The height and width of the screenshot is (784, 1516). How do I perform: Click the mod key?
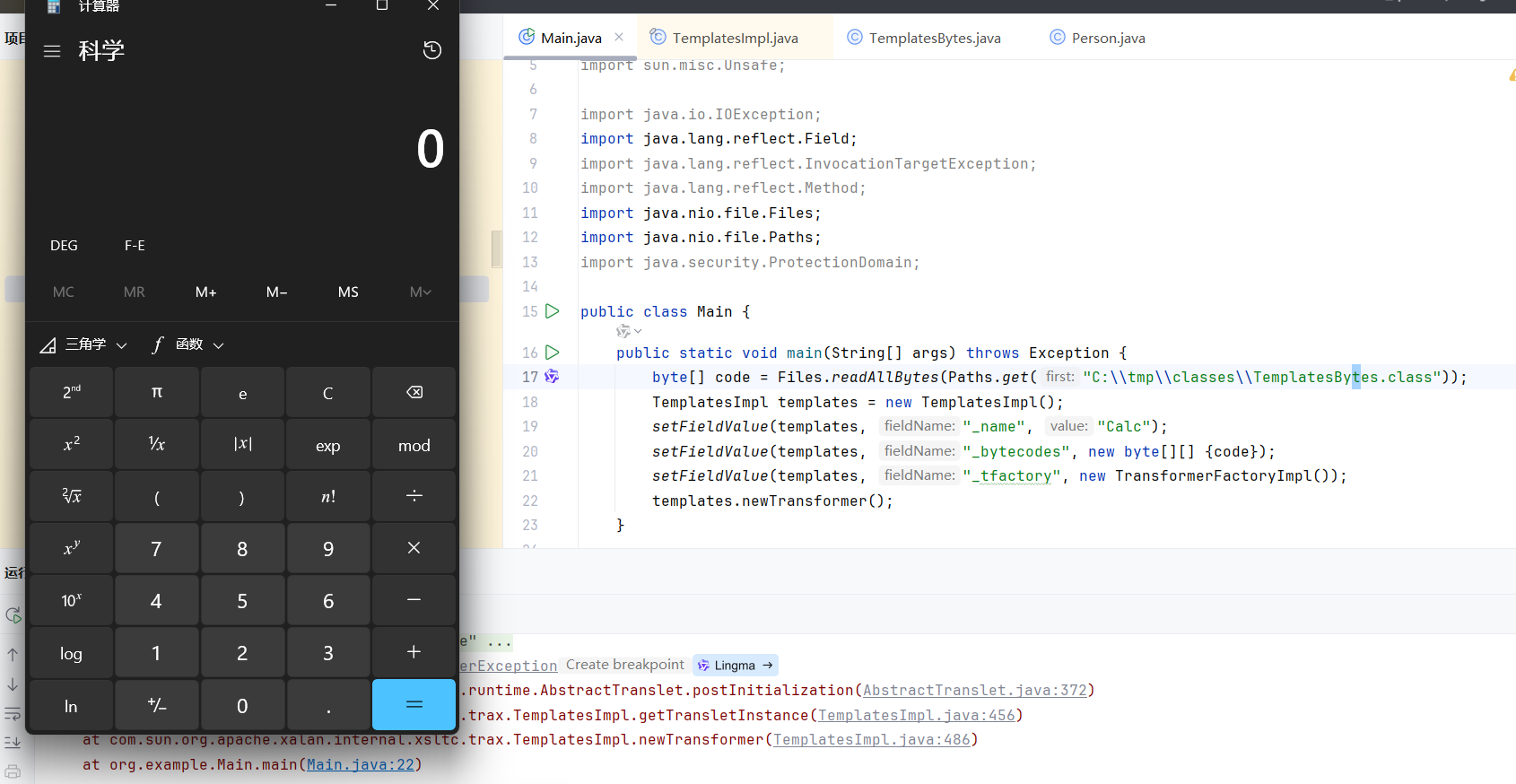(x=414, y=444)
